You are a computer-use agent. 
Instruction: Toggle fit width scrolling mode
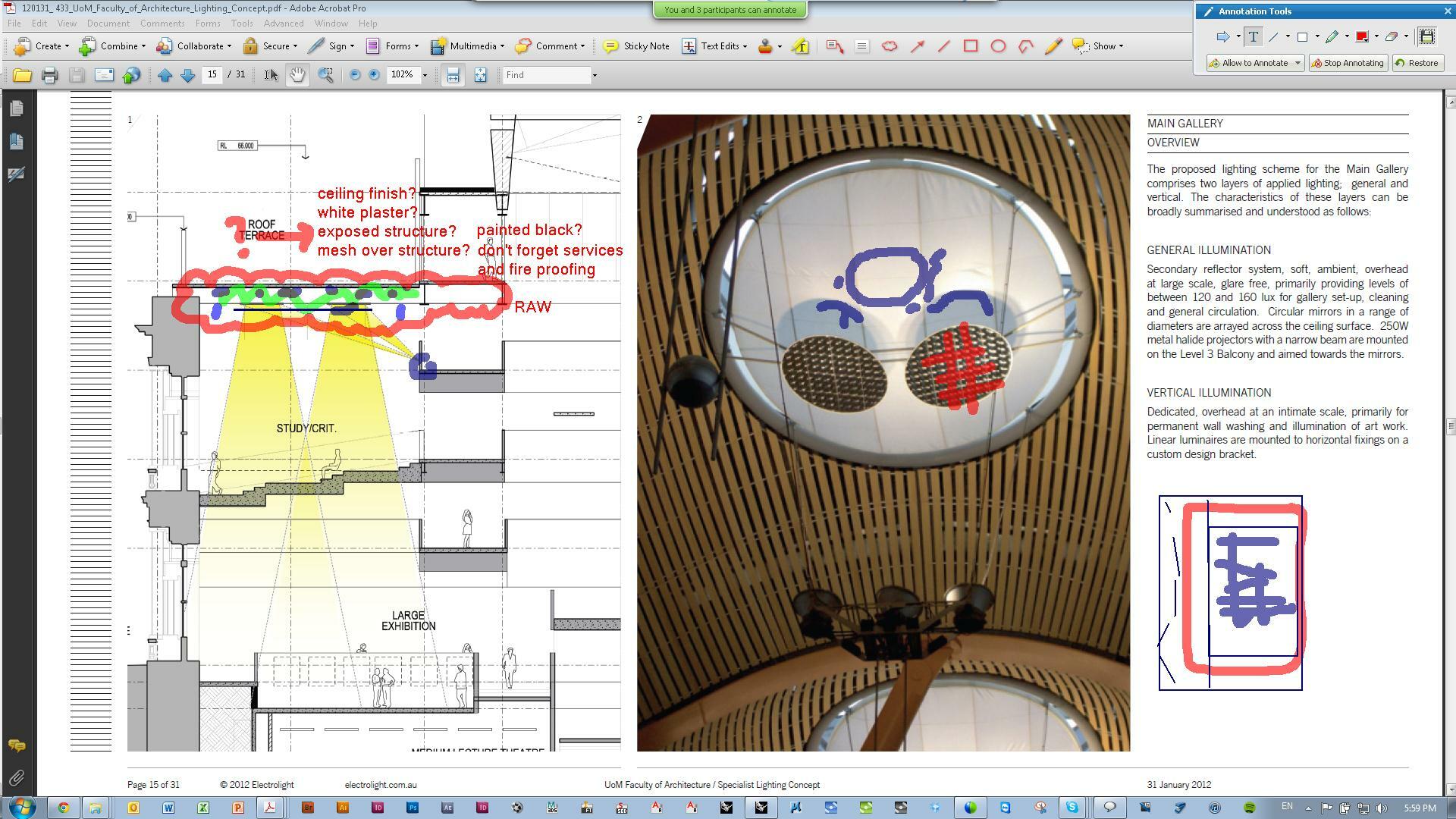tap(453, 75)
